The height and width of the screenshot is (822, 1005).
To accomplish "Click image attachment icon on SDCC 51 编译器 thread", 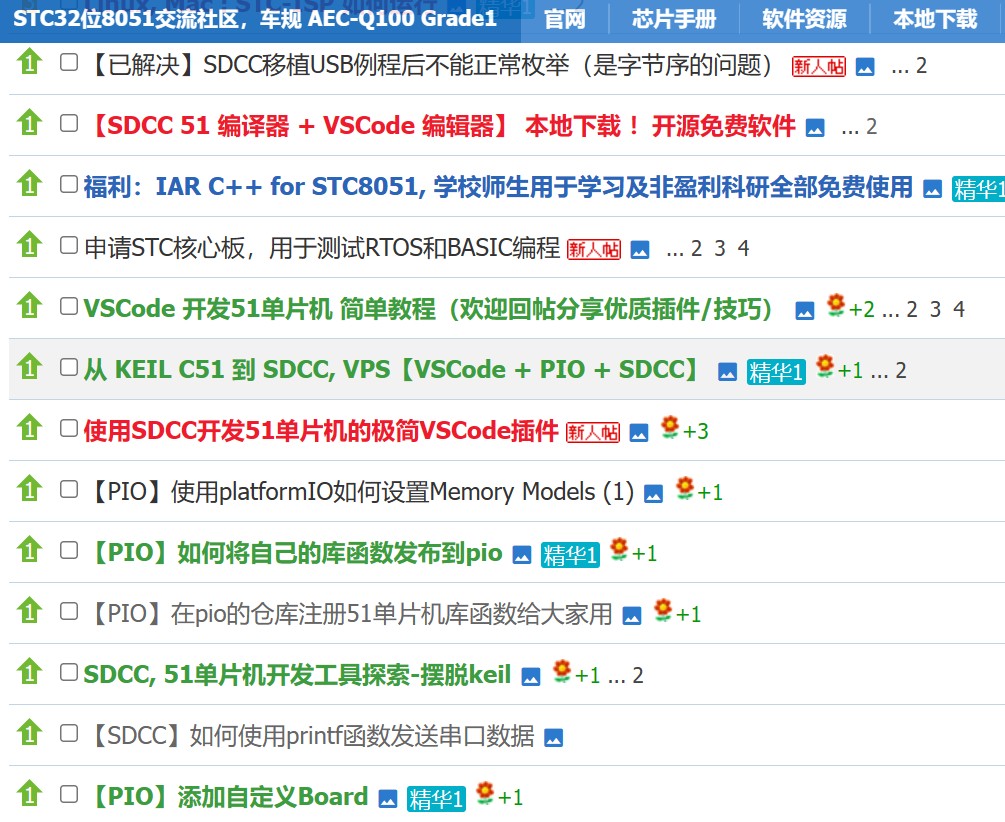I will click(x=815, y=128).
